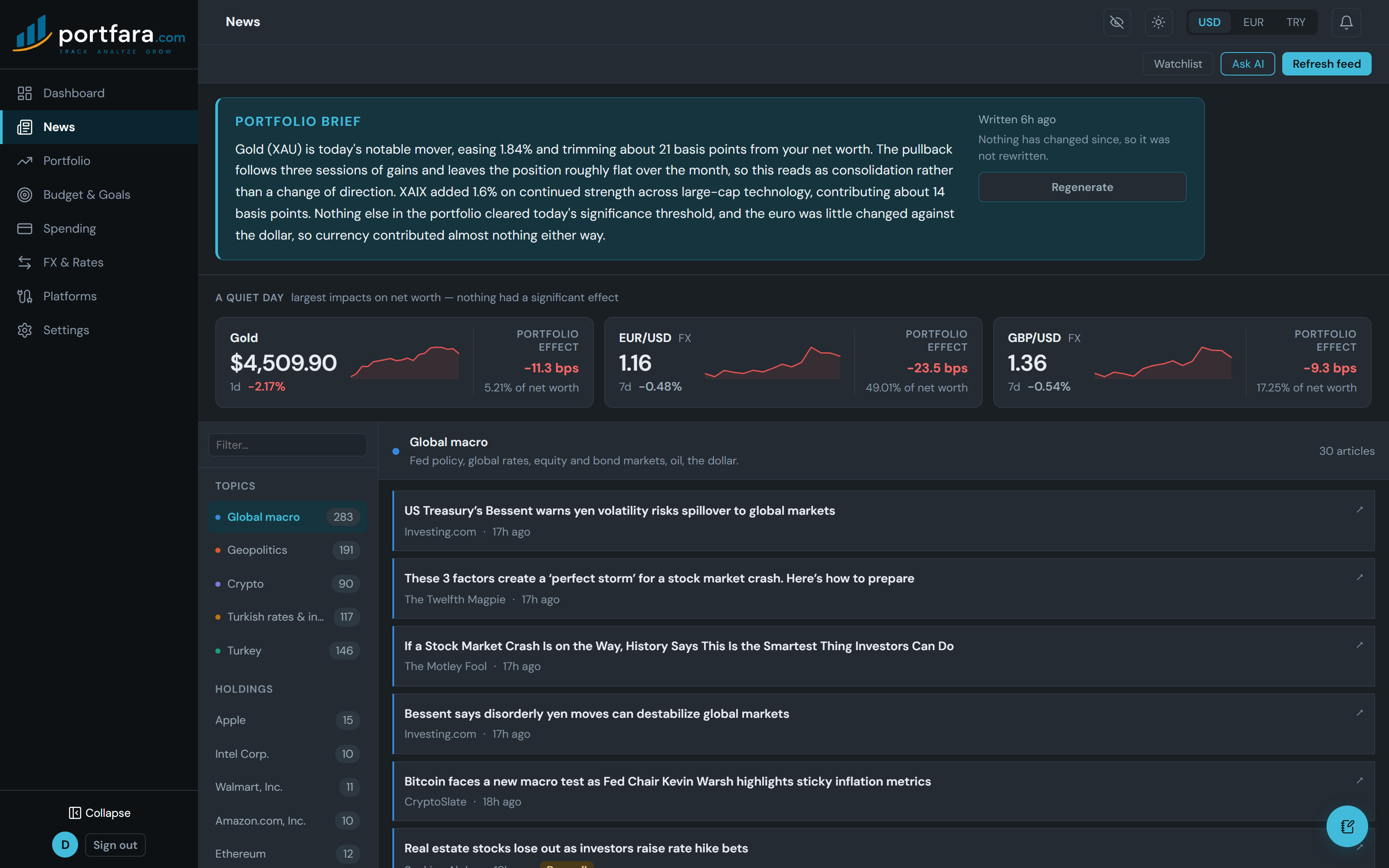Open disorderly yen moves article external link icon
This screenshot has width=1389, height=868.
(x=1360, y=713)
